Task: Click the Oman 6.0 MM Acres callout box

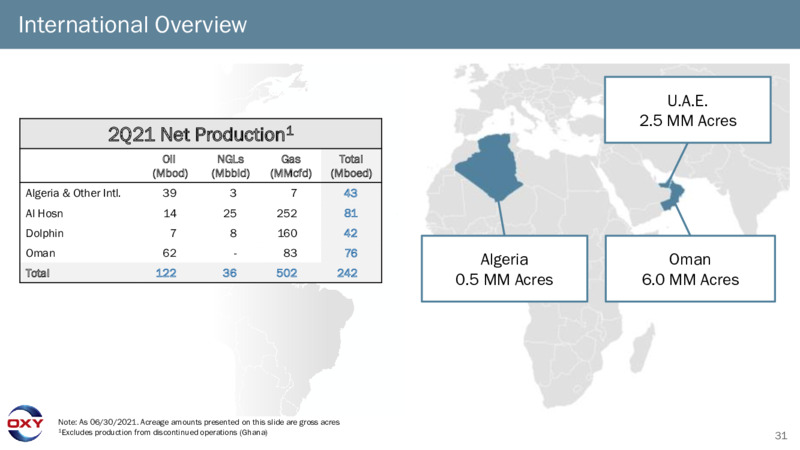Action: (690, 269)
